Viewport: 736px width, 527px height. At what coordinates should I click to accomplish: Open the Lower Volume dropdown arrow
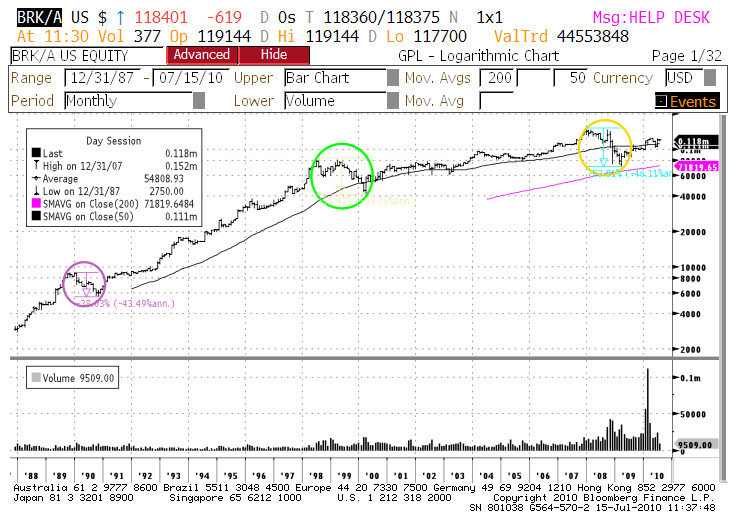pos(392,100)
